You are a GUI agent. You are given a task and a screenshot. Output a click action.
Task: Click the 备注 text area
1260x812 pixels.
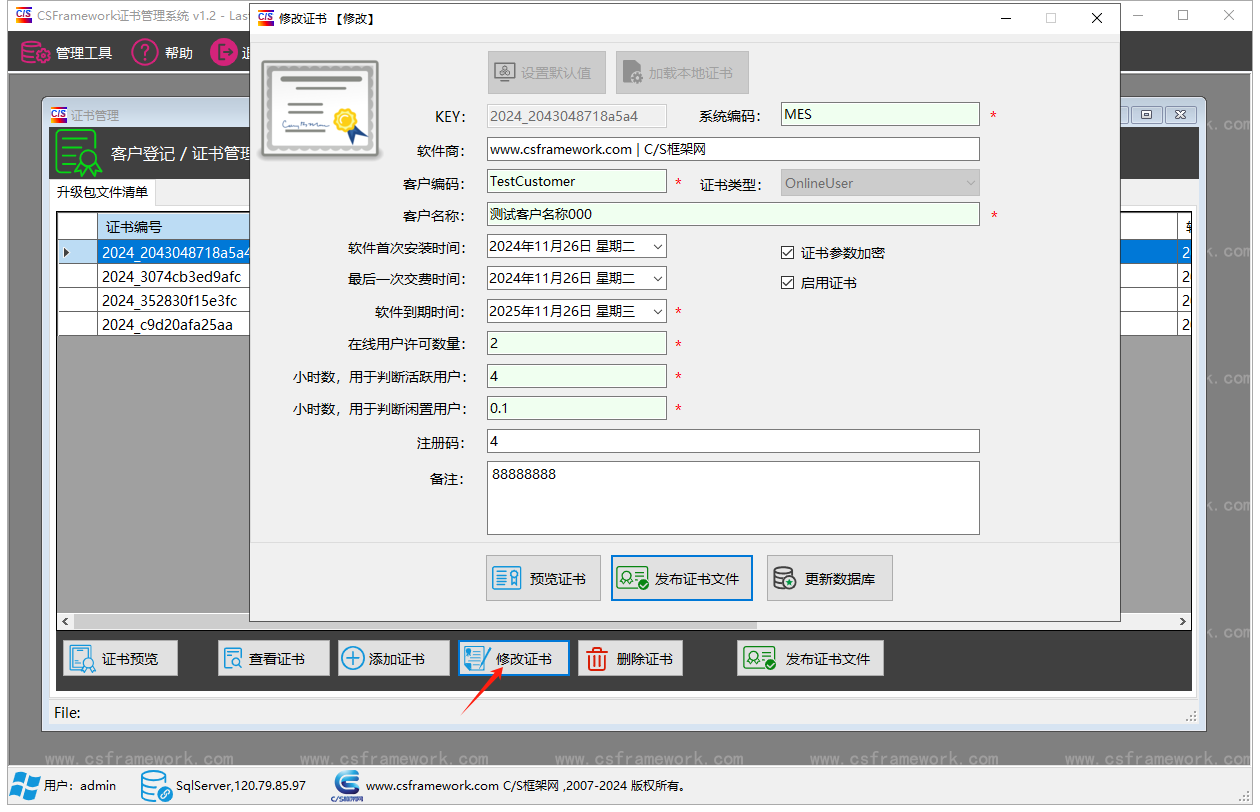(x=733, y=498)
